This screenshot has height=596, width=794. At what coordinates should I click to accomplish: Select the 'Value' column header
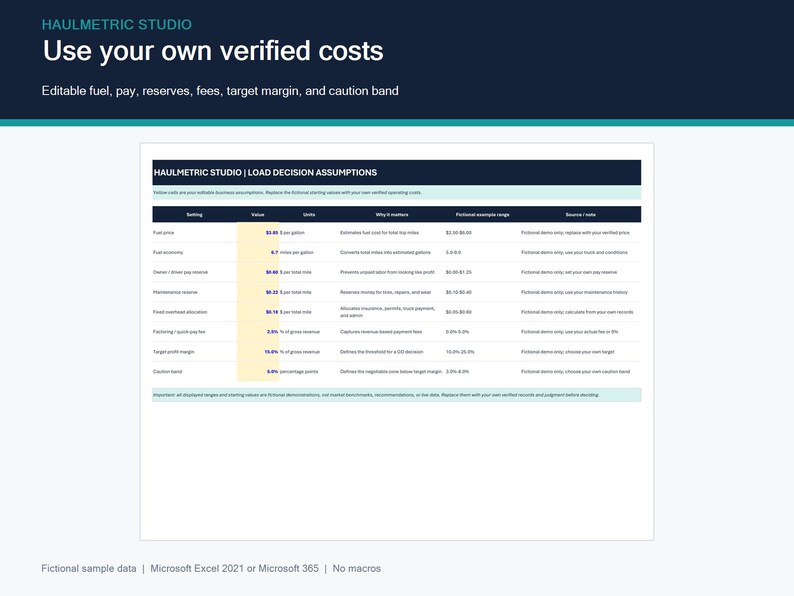coord(258,215)
